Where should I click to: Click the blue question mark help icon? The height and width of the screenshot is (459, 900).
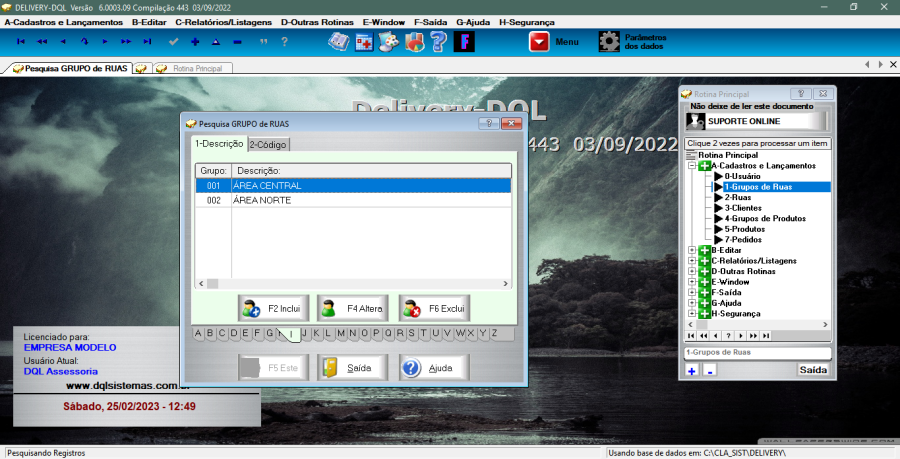[438, 42]
